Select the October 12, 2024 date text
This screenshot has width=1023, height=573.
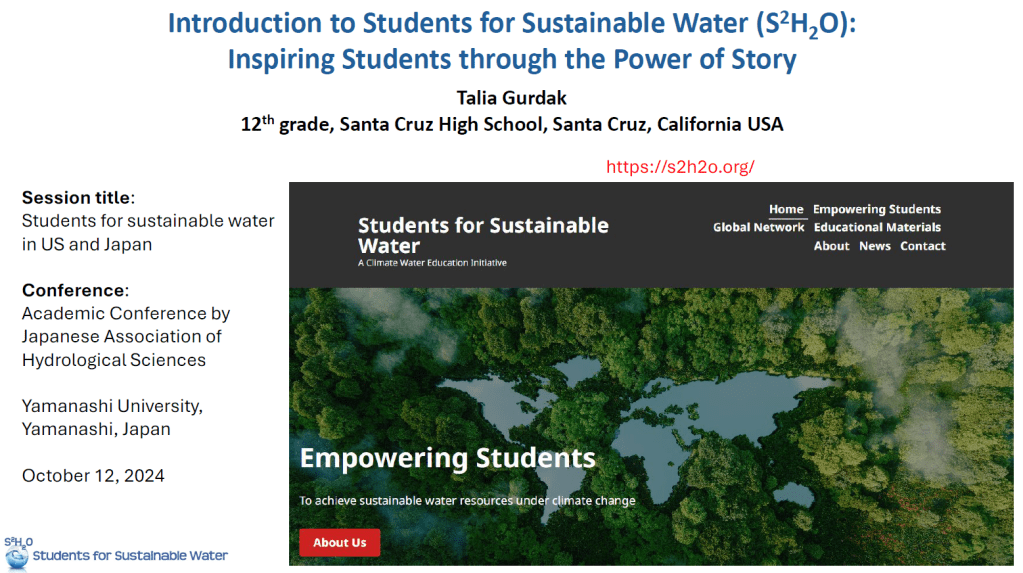[93, 475]
